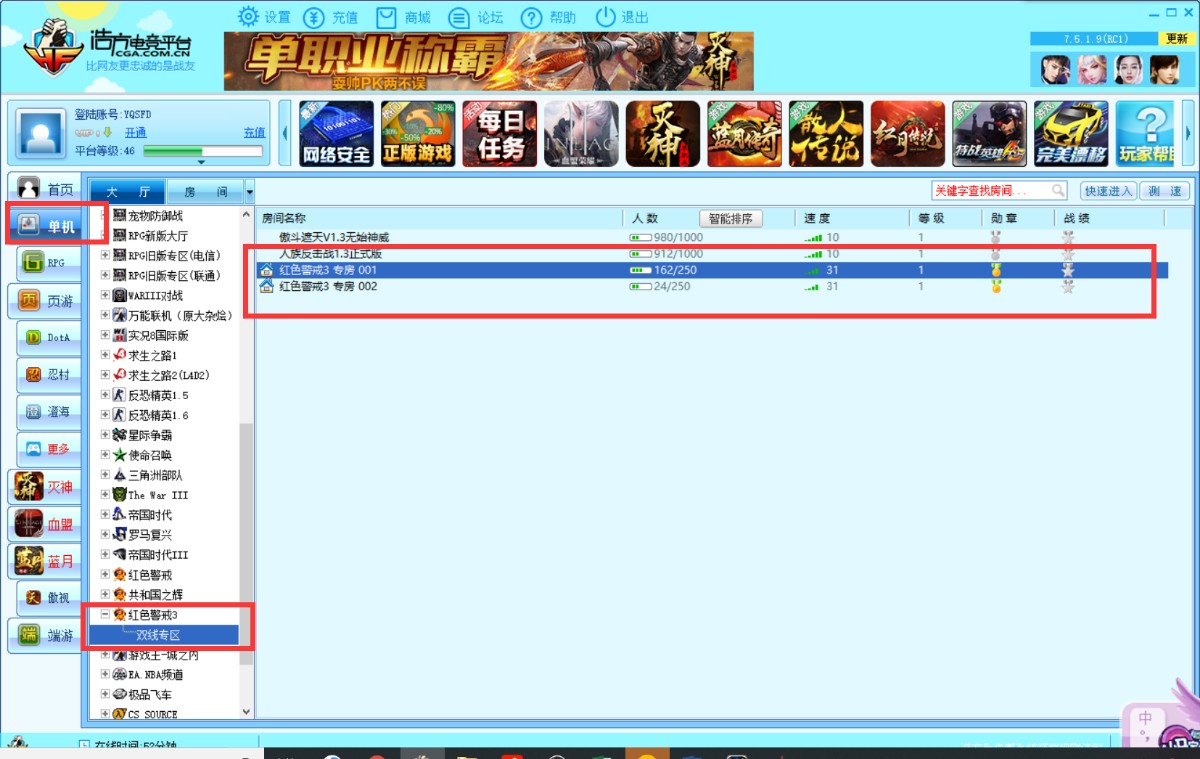Expand the 星际争霸 tree node
1200x759 pixels.
106,435
